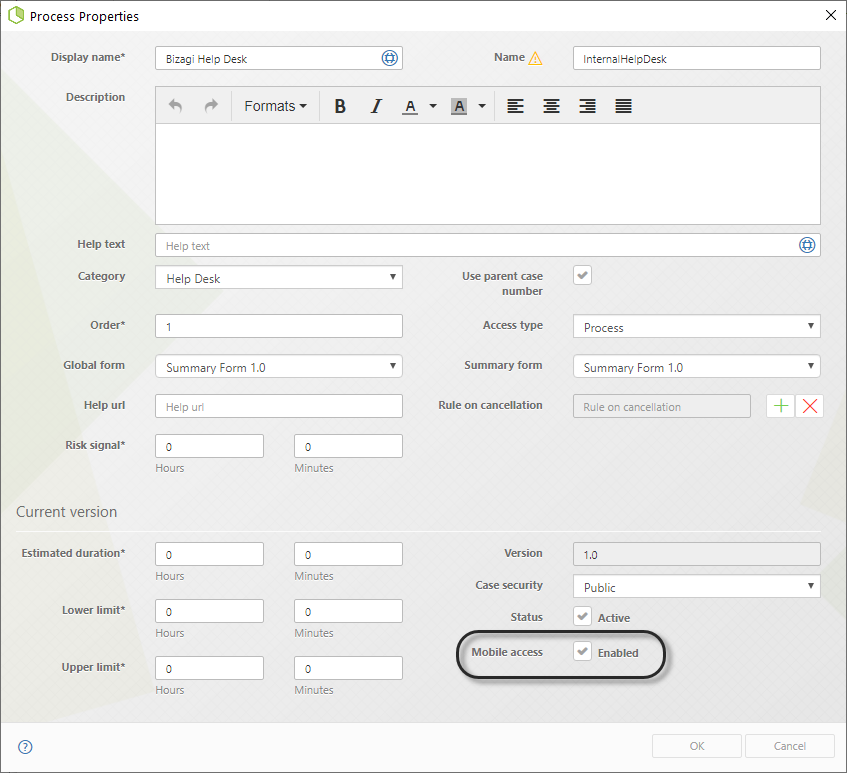Open the Formats dropdown menu
Viewport: 847px width, 773px height.
275,106
